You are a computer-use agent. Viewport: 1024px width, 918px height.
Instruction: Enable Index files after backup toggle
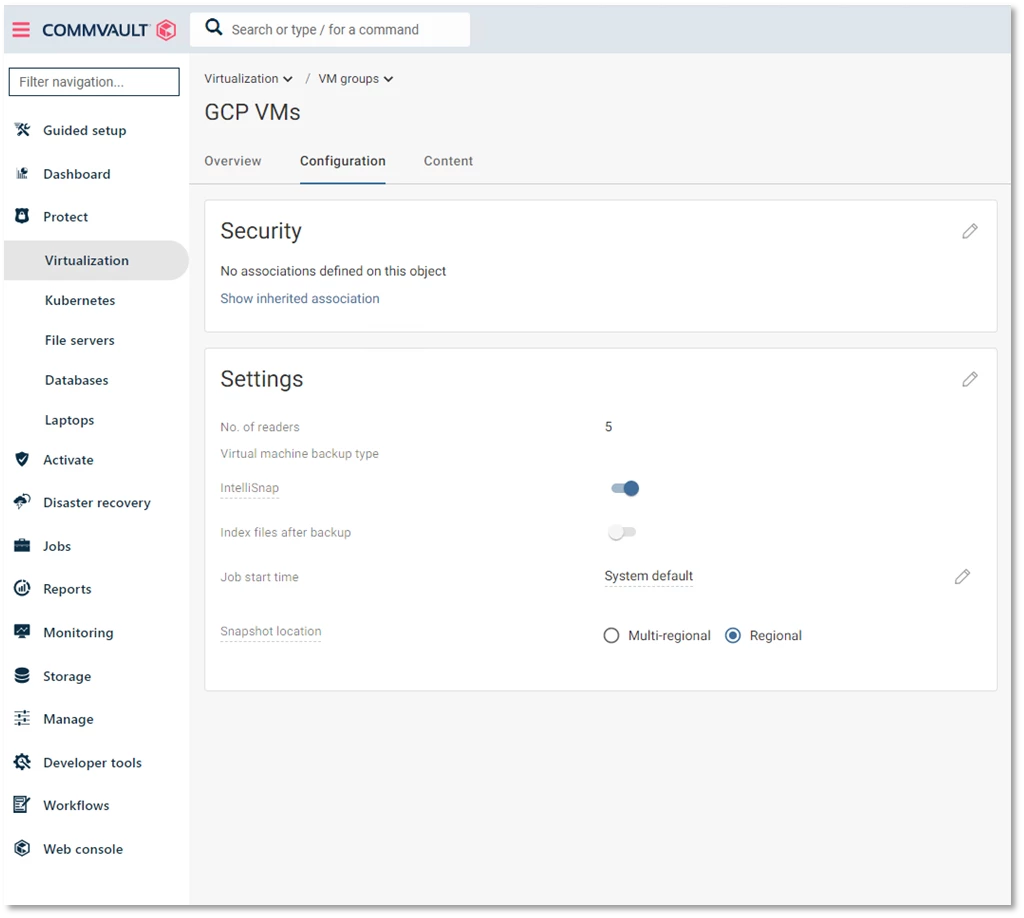point(622,533)
